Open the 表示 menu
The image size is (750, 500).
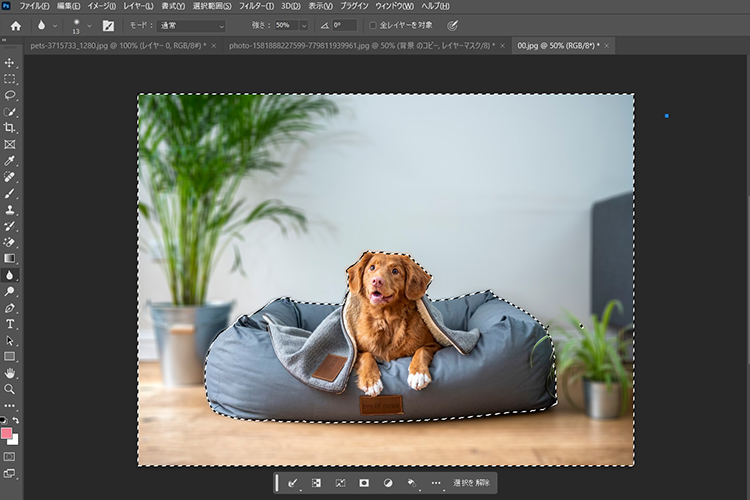[320, 6]
